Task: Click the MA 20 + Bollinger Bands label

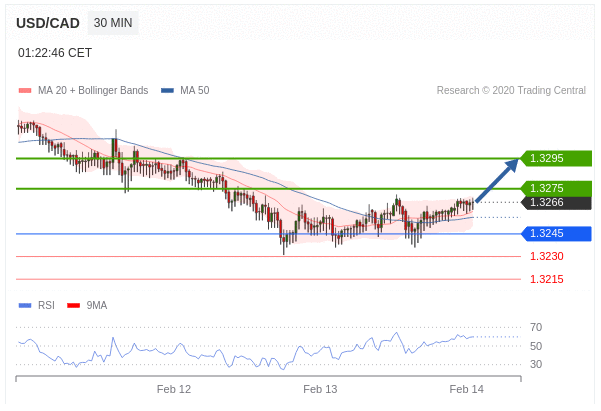Action: (x=93, y=90)
